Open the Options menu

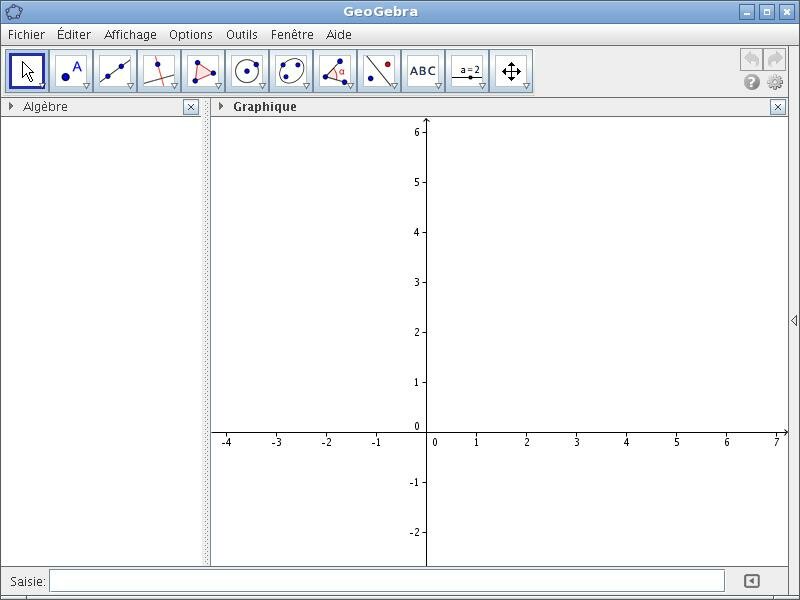tap(191, 35)
